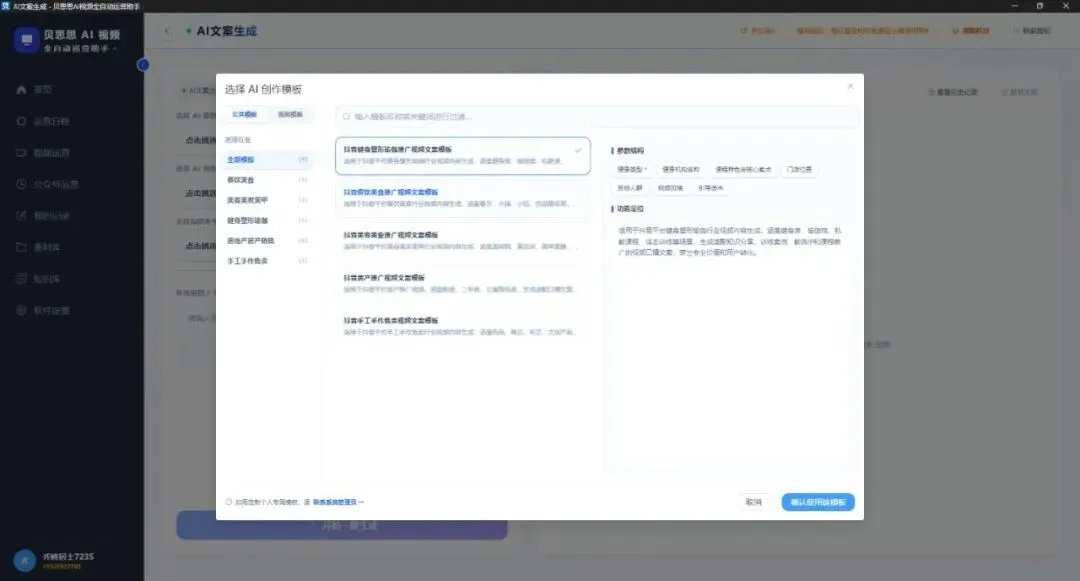
Task: Click the orange points link in the header
Action: click(971, 31)
